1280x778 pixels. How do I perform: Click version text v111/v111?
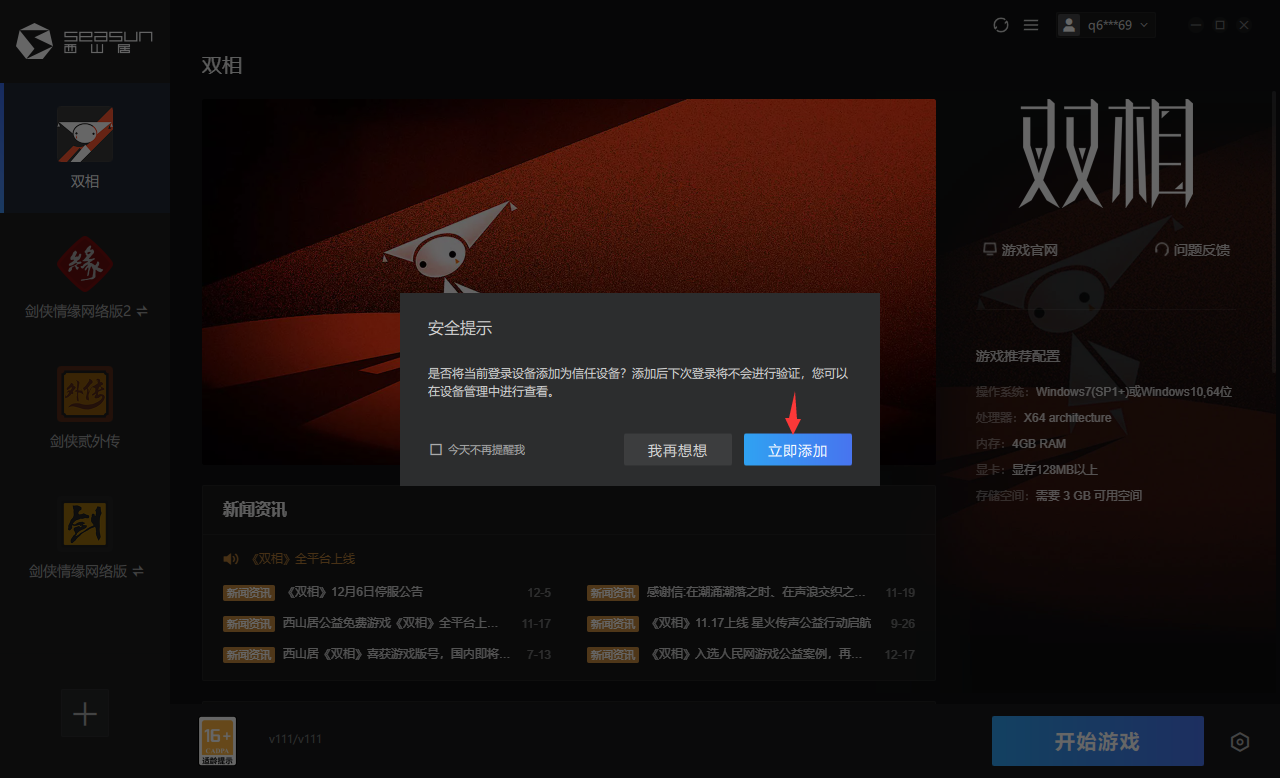(x=295, y=739)
